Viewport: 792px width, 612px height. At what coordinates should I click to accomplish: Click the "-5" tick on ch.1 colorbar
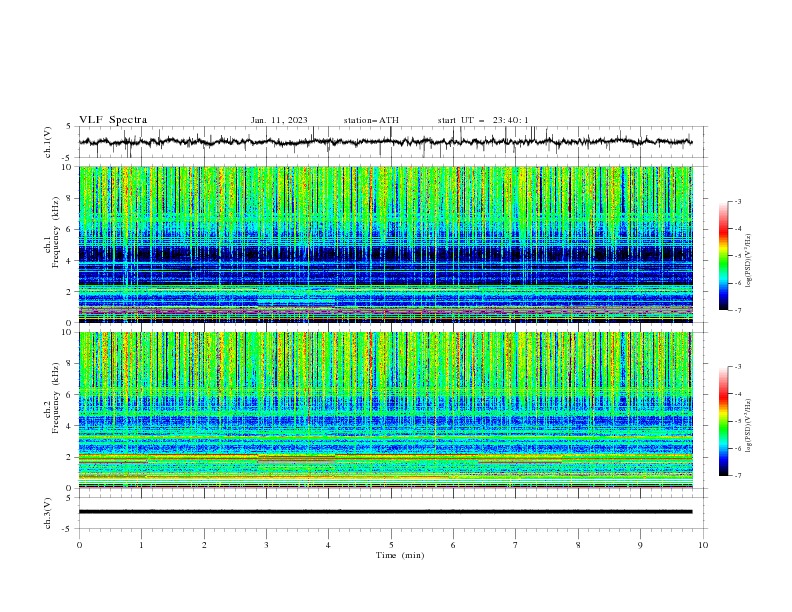[737, 256]
